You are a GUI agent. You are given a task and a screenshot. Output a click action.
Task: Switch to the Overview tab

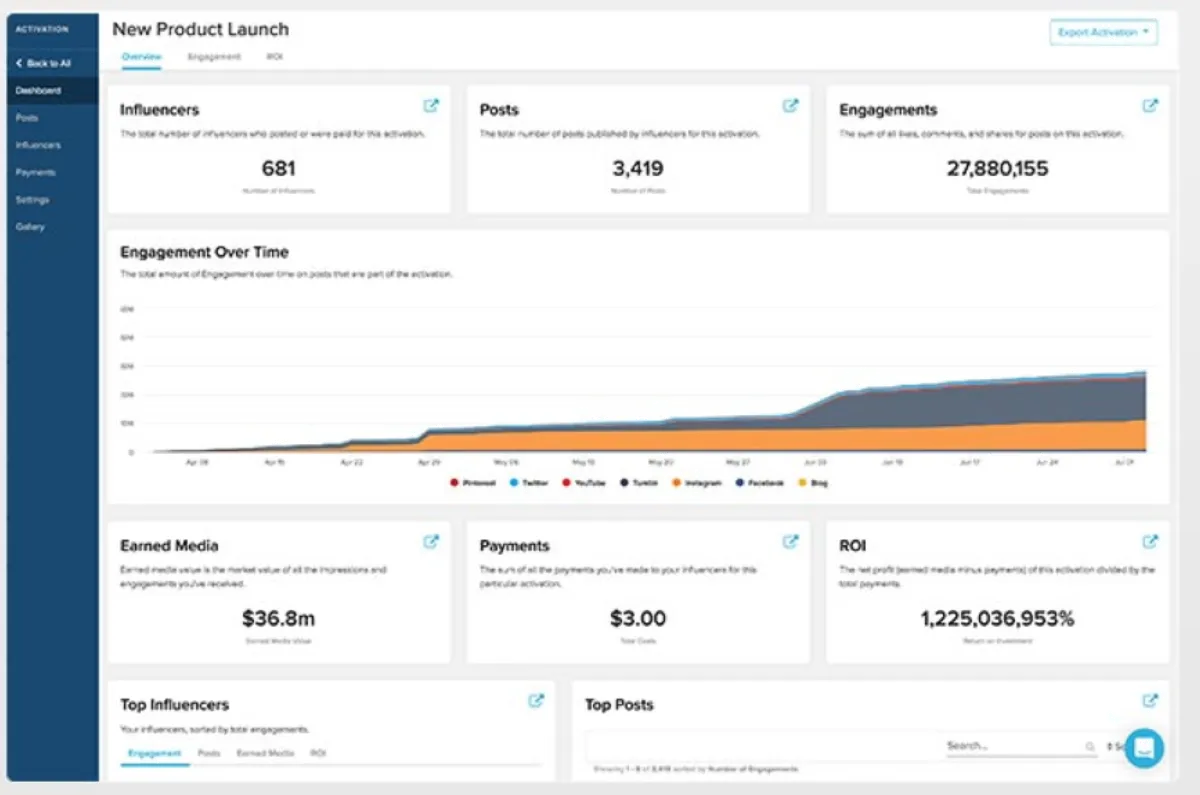pos(141,57)
